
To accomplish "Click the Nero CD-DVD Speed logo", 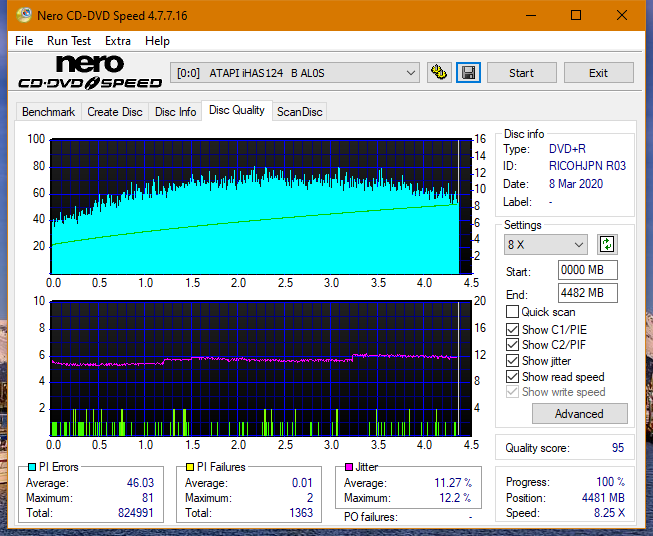I will [x=90, y=72].
